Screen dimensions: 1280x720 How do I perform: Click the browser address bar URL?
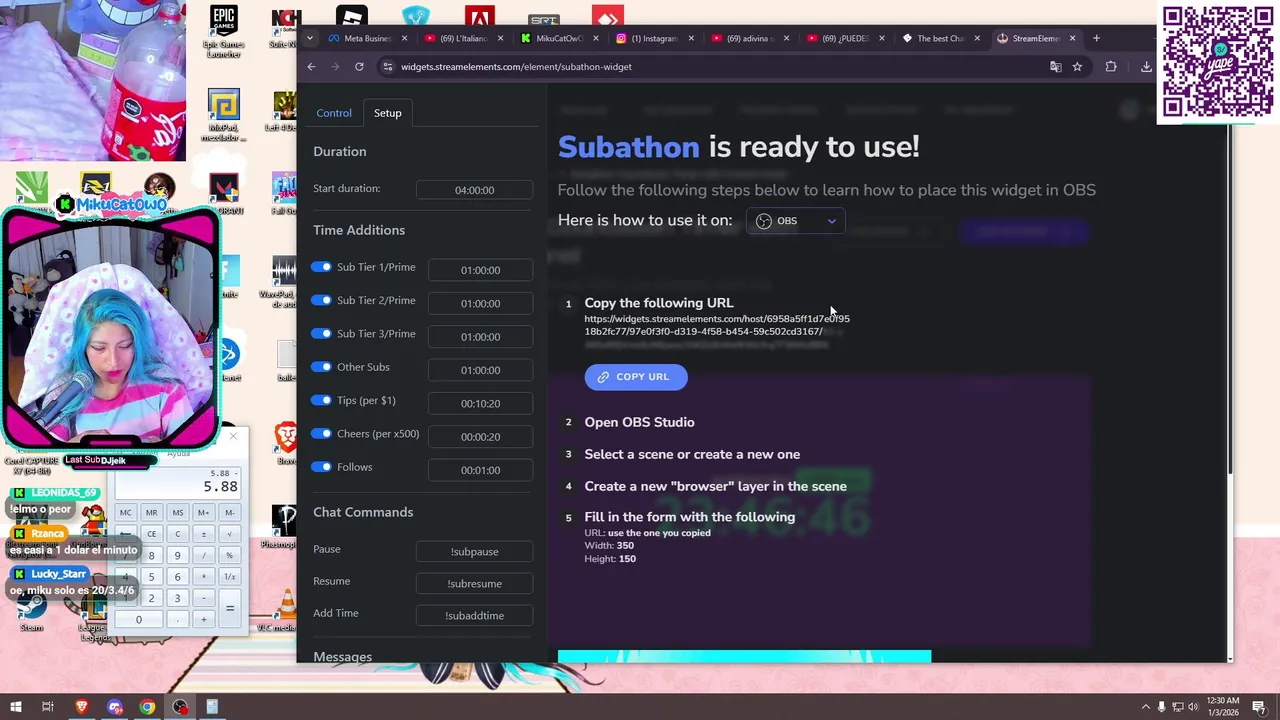click(516, 67)
